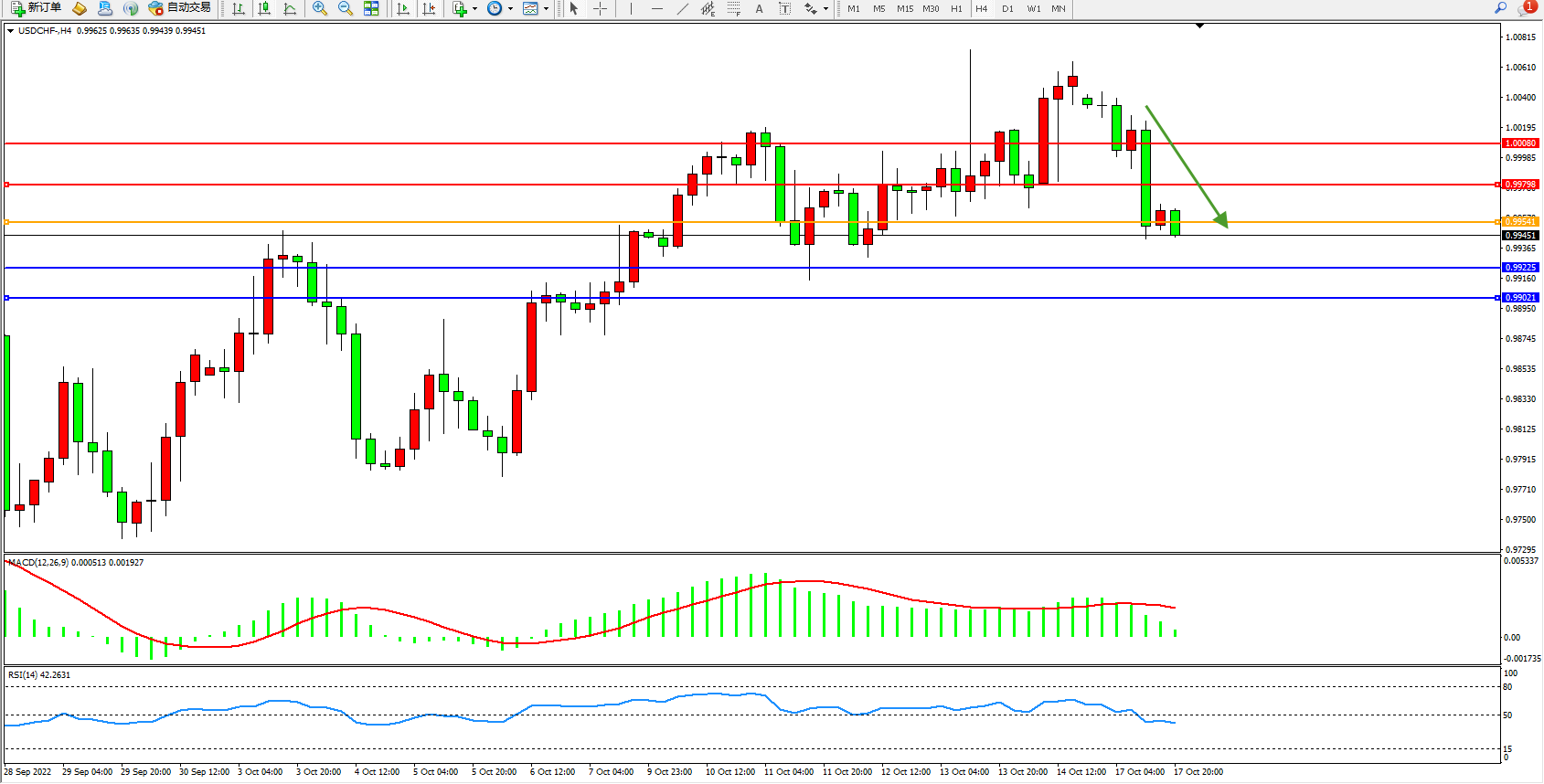This screenshot has height=784, width=1544.
Task: Tile chart windows with the grid icon
Action: [x=371, y=8]
